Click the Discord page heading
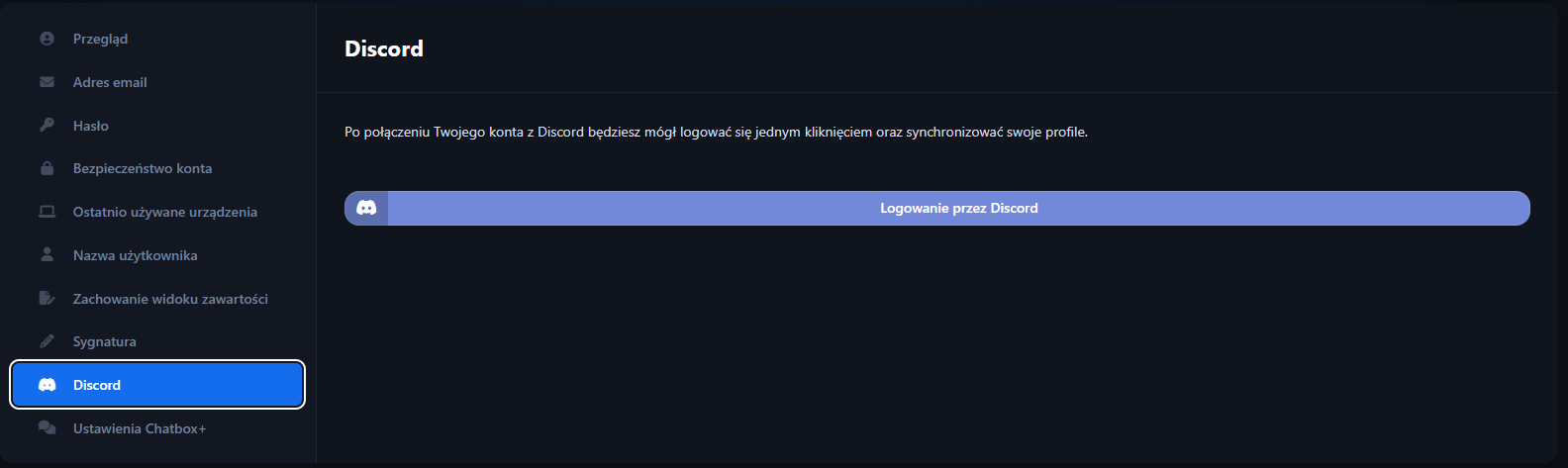The height and width of the screenshot is (468, 1568). (x=384, y=48)
